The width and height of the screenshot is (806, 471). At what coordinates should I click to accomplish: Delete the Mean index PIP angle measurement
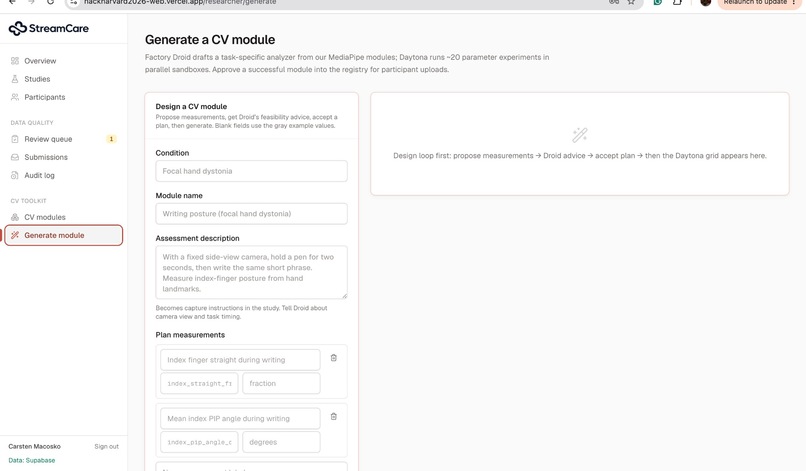334,416
